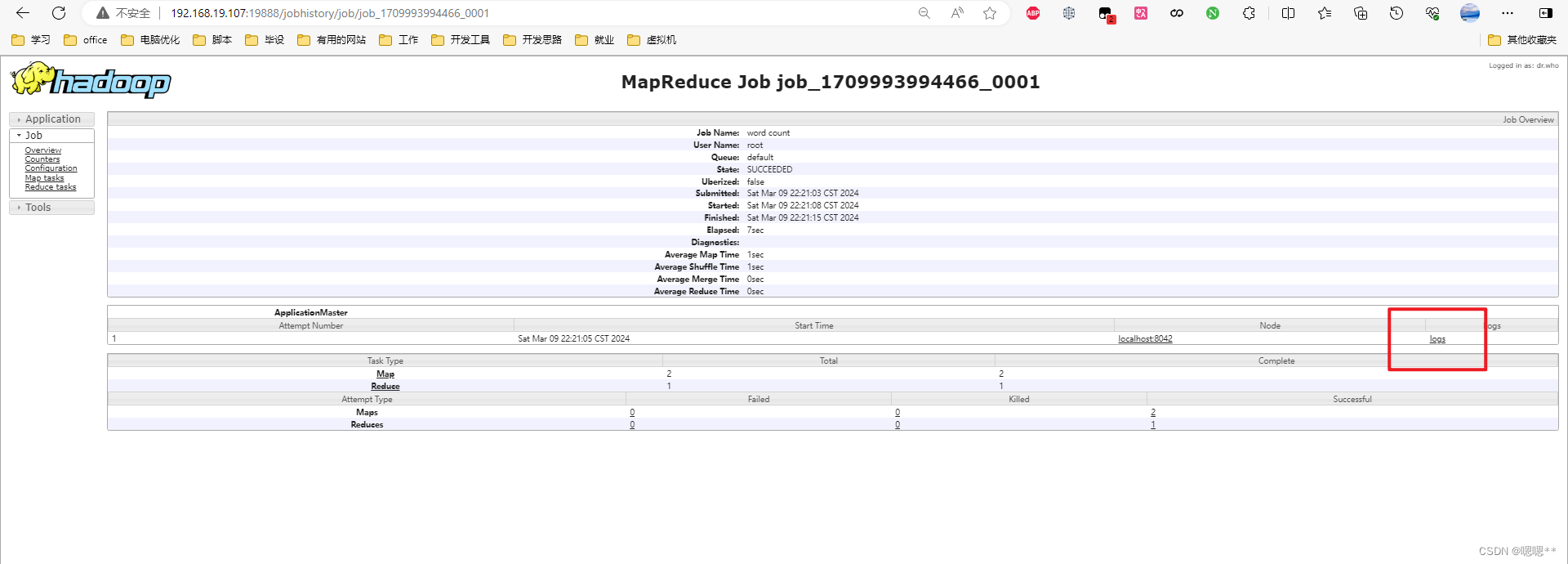This screenshot has height=564, width=1568.
Task: Open the 有用的网站 bookmarks folder
Action: [x=332, y=40]
